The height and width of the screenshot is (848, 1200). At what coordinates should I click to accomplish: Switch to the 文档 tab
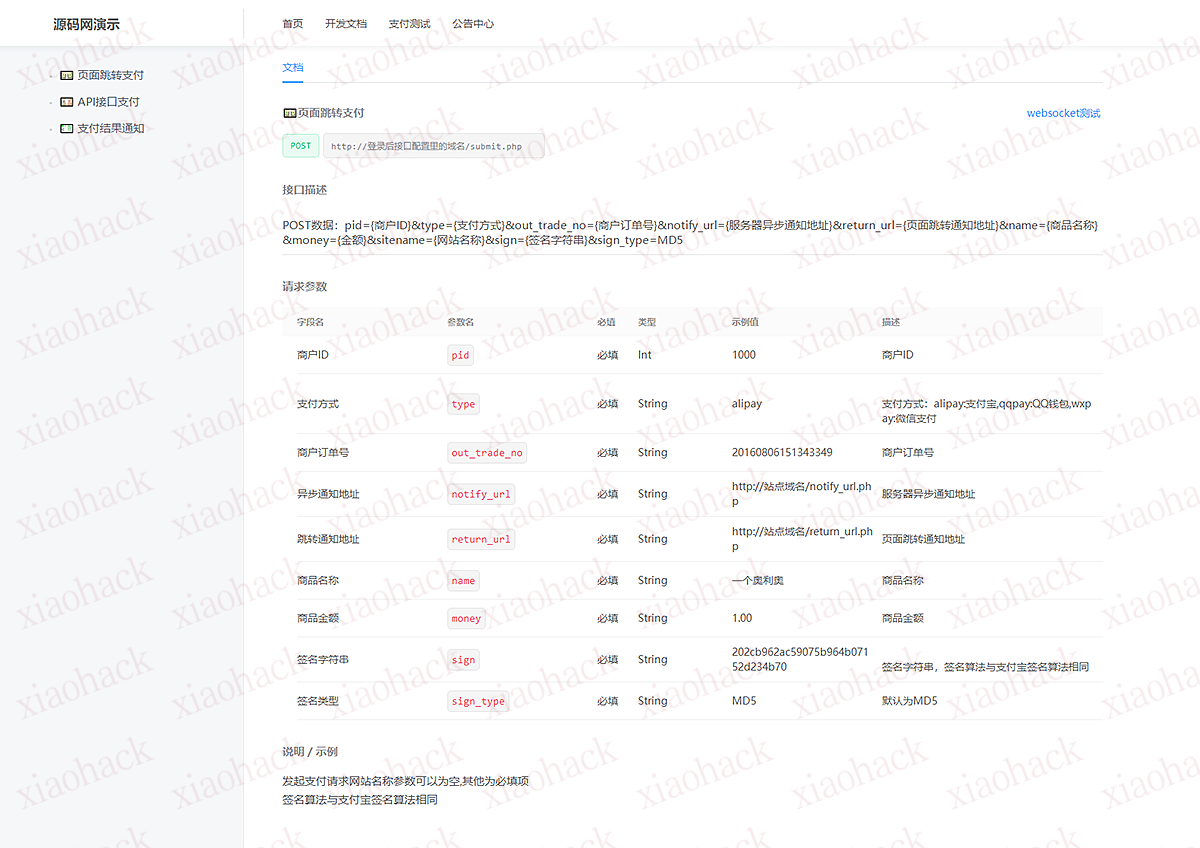click(x=291, y=67)
